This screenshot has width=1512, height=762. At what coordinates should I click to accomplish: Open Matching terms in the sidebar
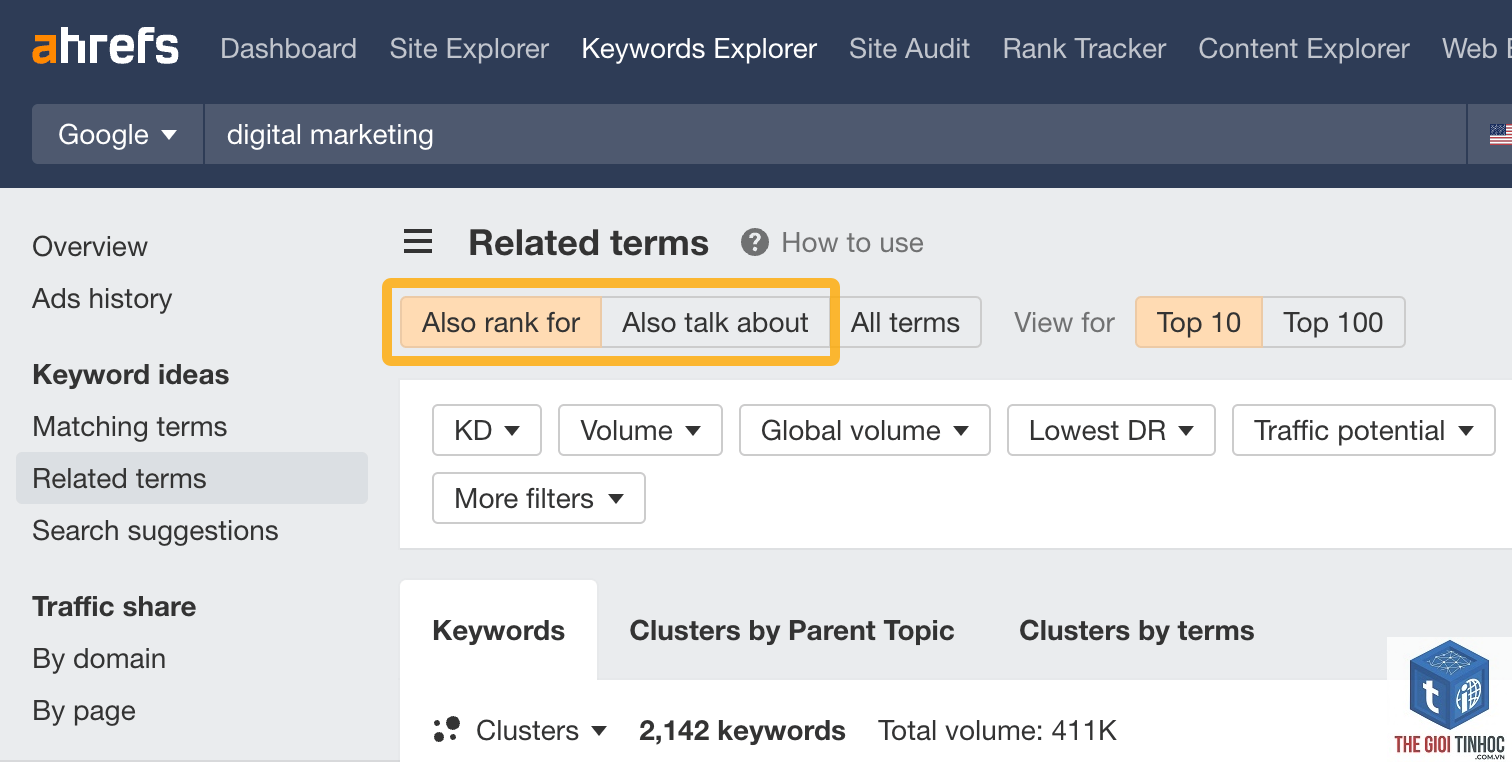point(130,426)
